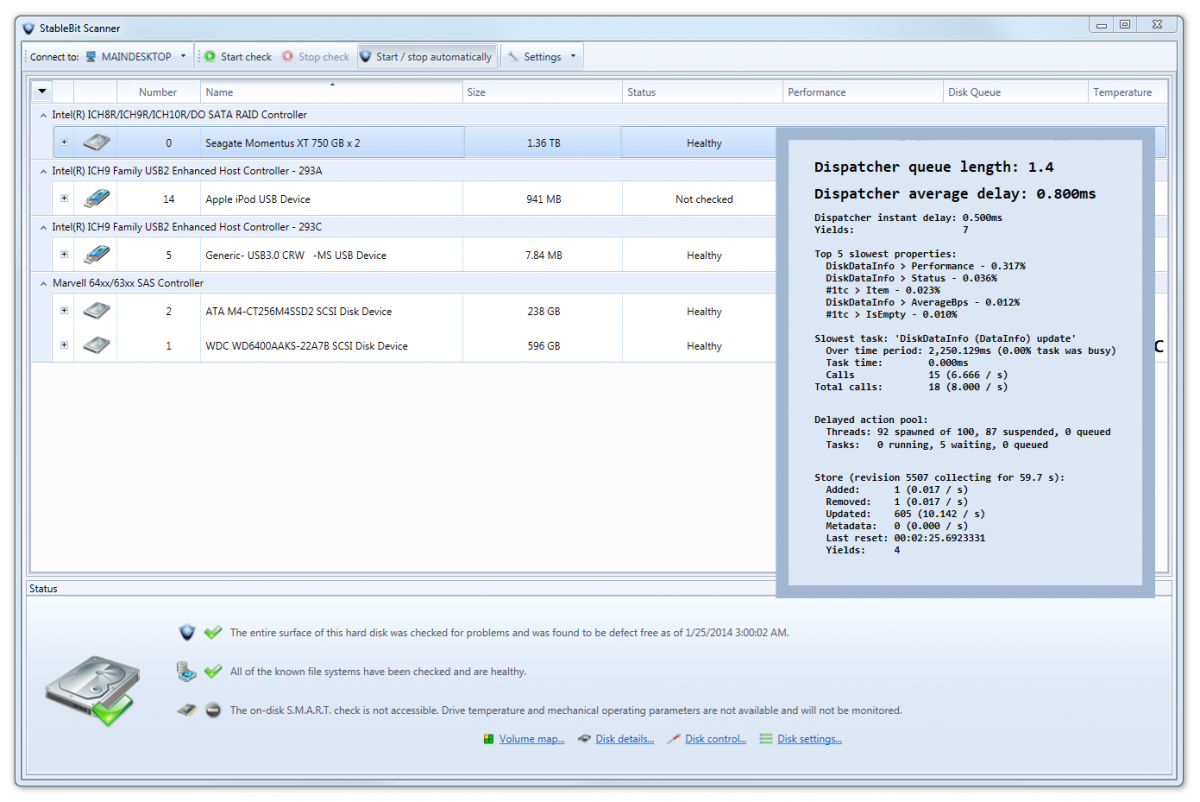Click the Disk details icon

coord(585,739)
